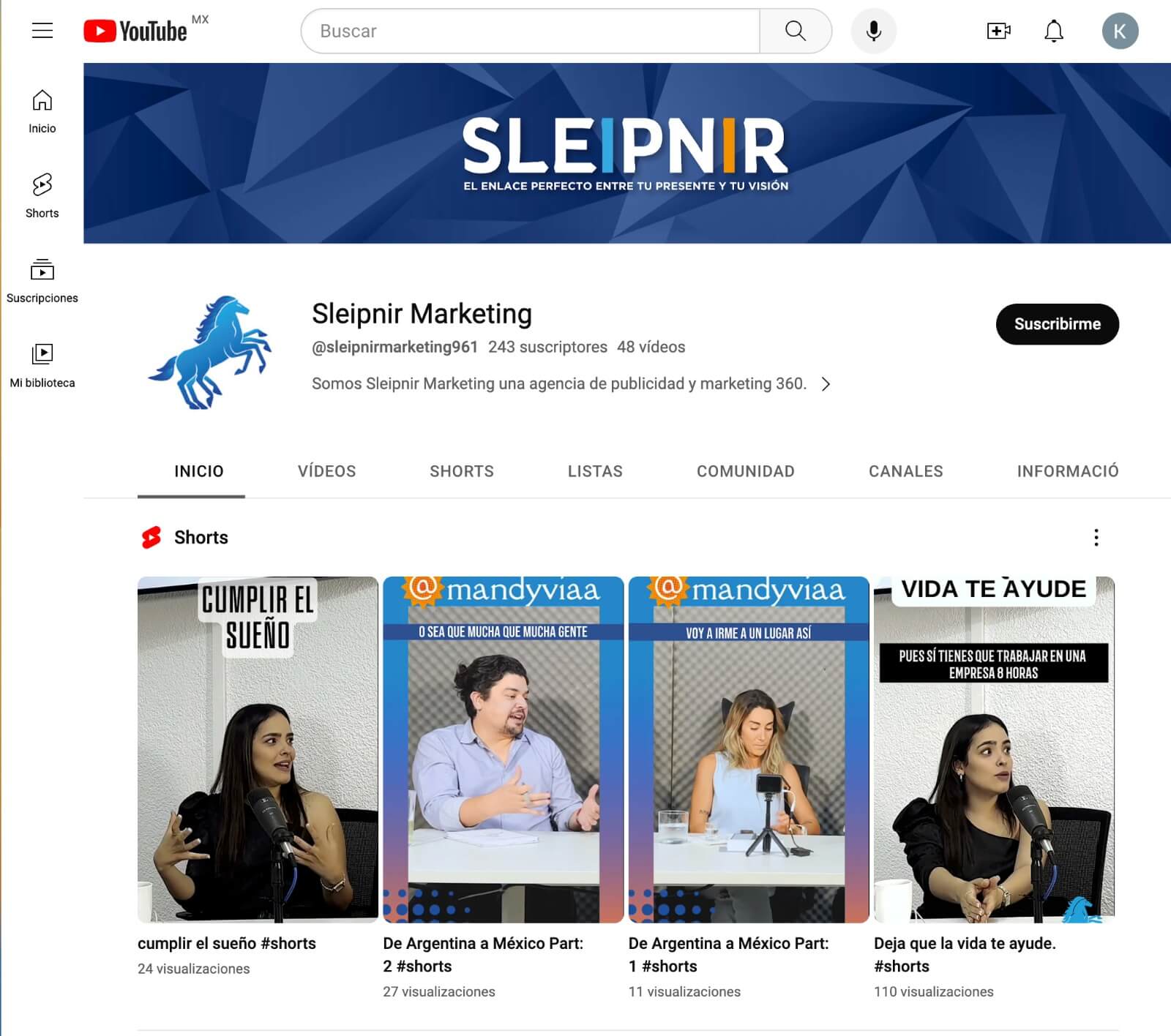Subscribe using the Suscribirme button
Viewport: 1171px width, 1036px height.
[x=1057, y=324]
